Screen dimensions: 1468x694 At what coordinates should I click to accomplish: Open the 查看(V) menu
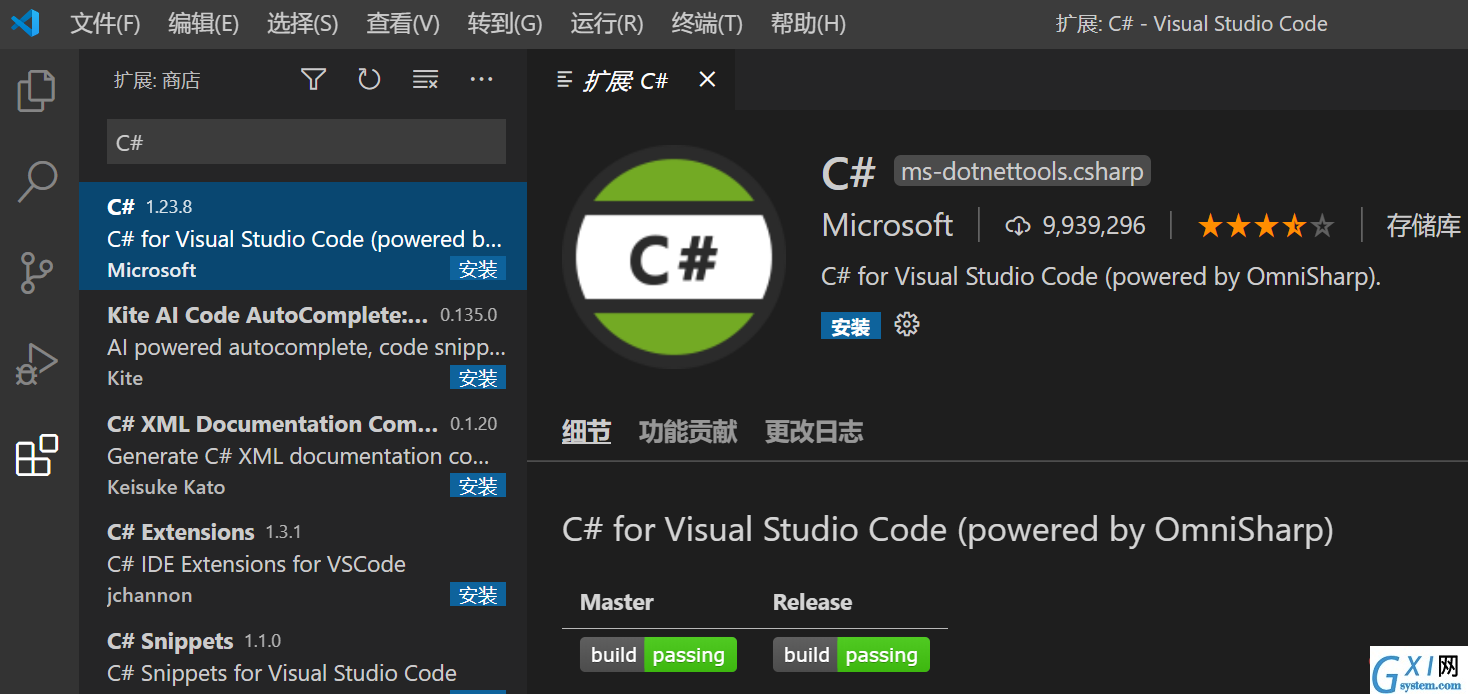[403, 24]
